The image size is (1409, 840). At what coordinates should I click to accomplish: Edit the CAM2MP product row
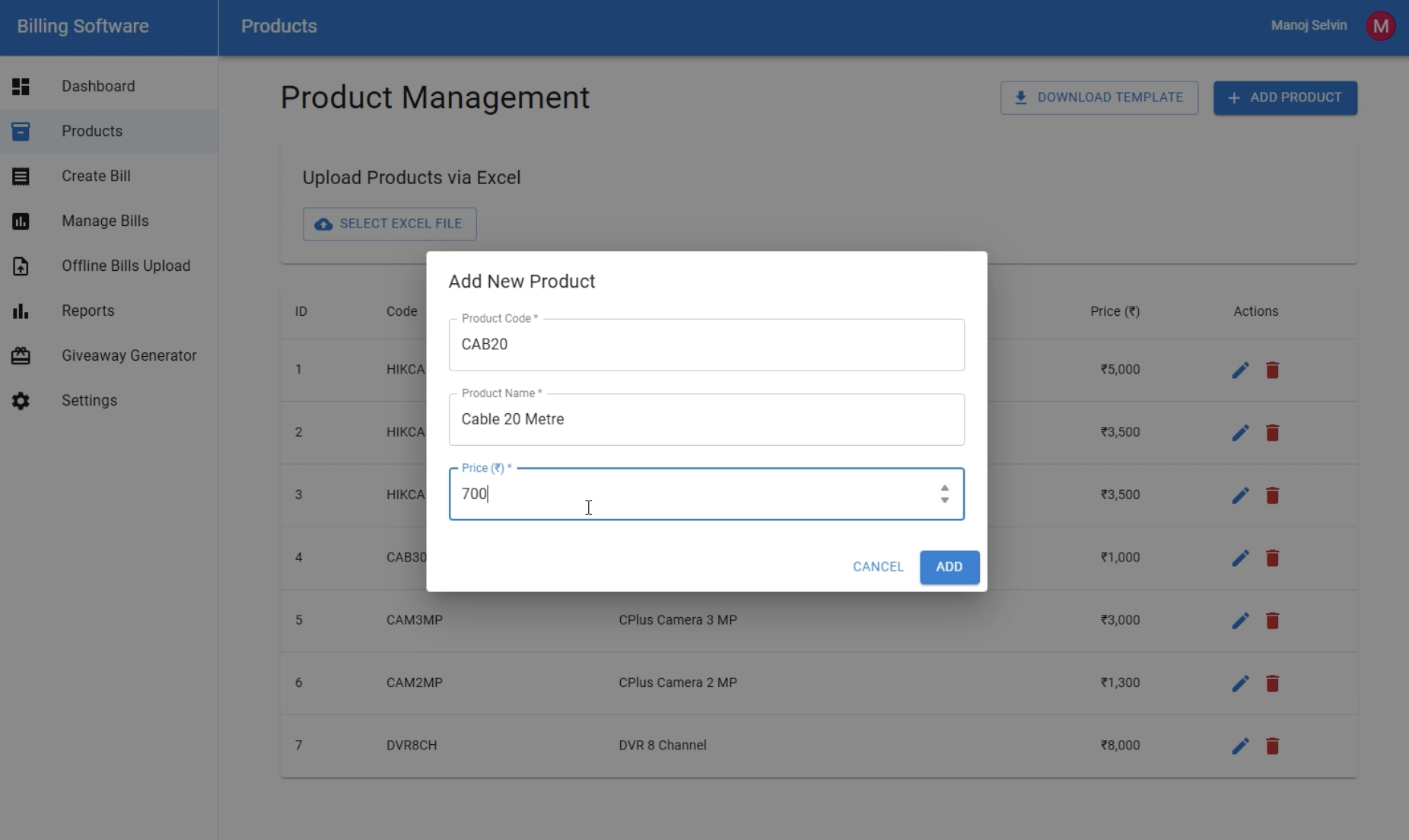(x=1240, y=683)
